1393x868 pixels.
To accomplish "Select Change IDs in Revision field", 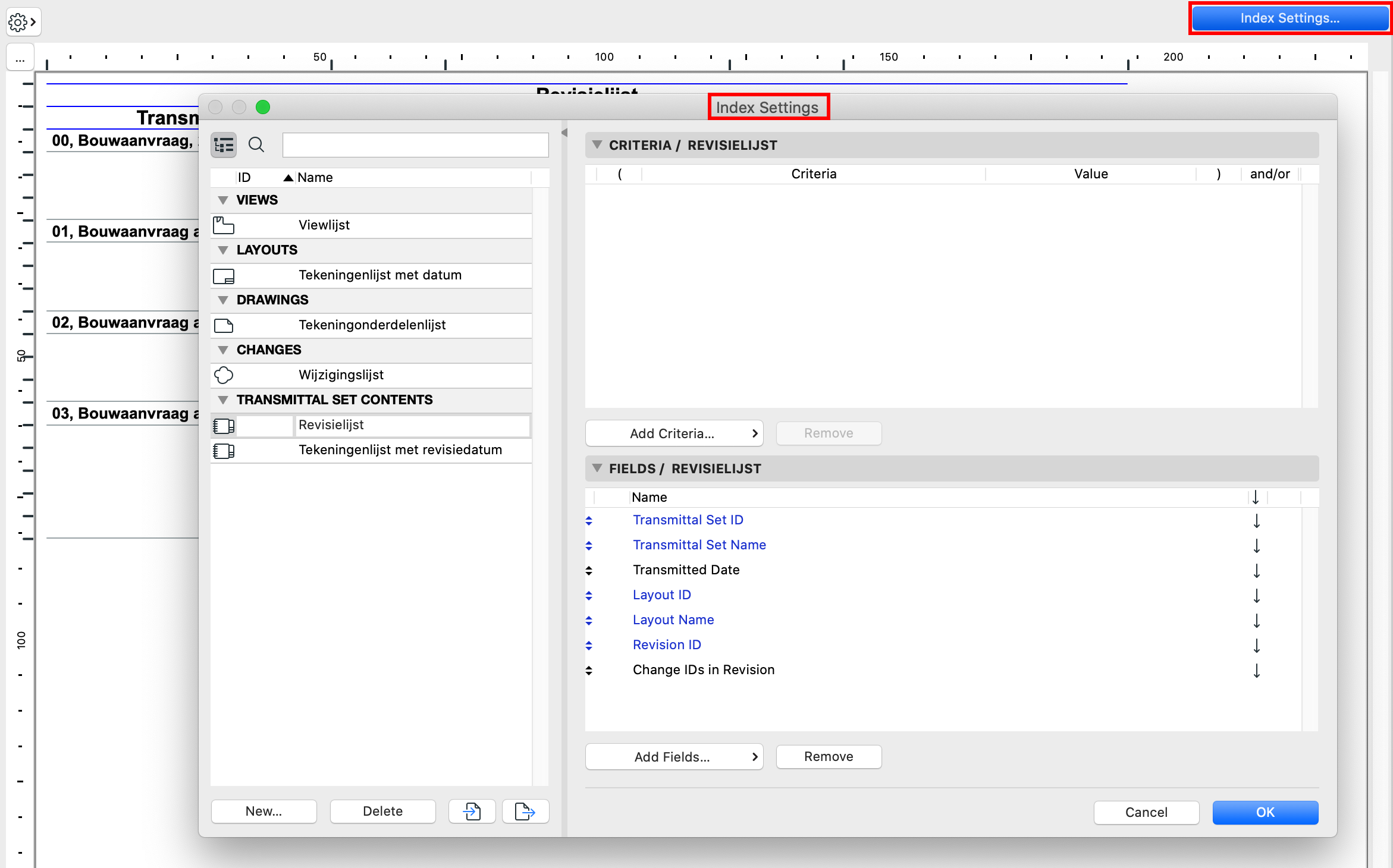I will [704, 670].
